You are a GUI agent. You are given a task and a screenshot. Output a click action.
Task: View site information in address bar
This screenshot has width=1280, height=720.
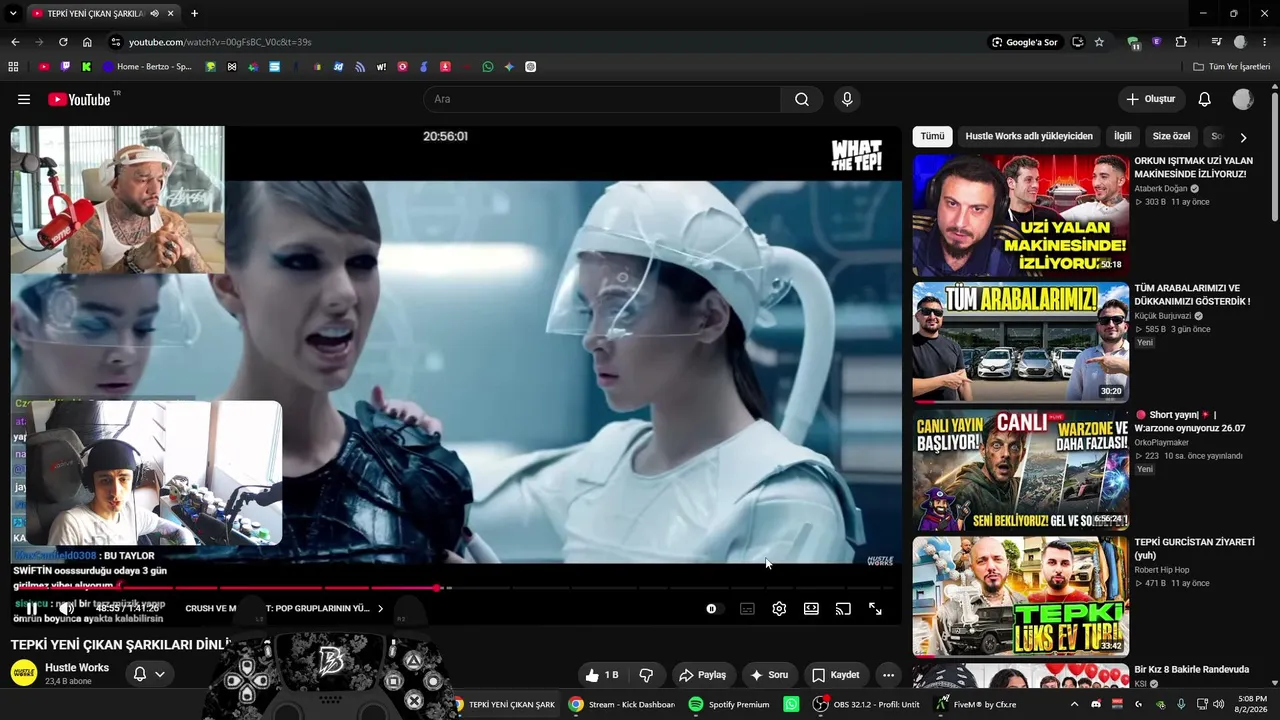click(x=116, y=42)
